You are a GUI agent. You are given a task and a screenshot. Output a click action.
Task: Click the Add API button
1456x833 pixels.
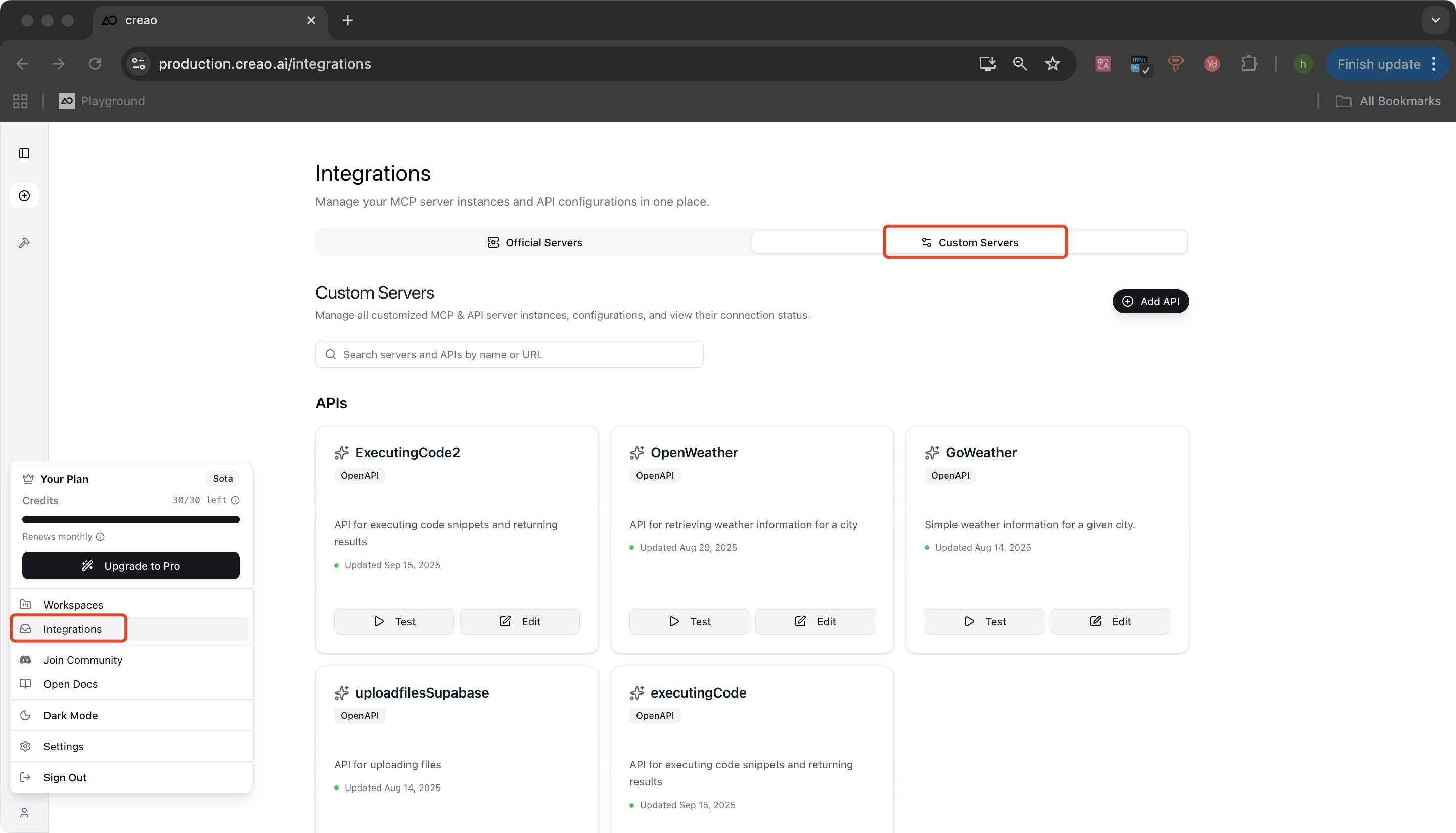tap(1150, 301)
